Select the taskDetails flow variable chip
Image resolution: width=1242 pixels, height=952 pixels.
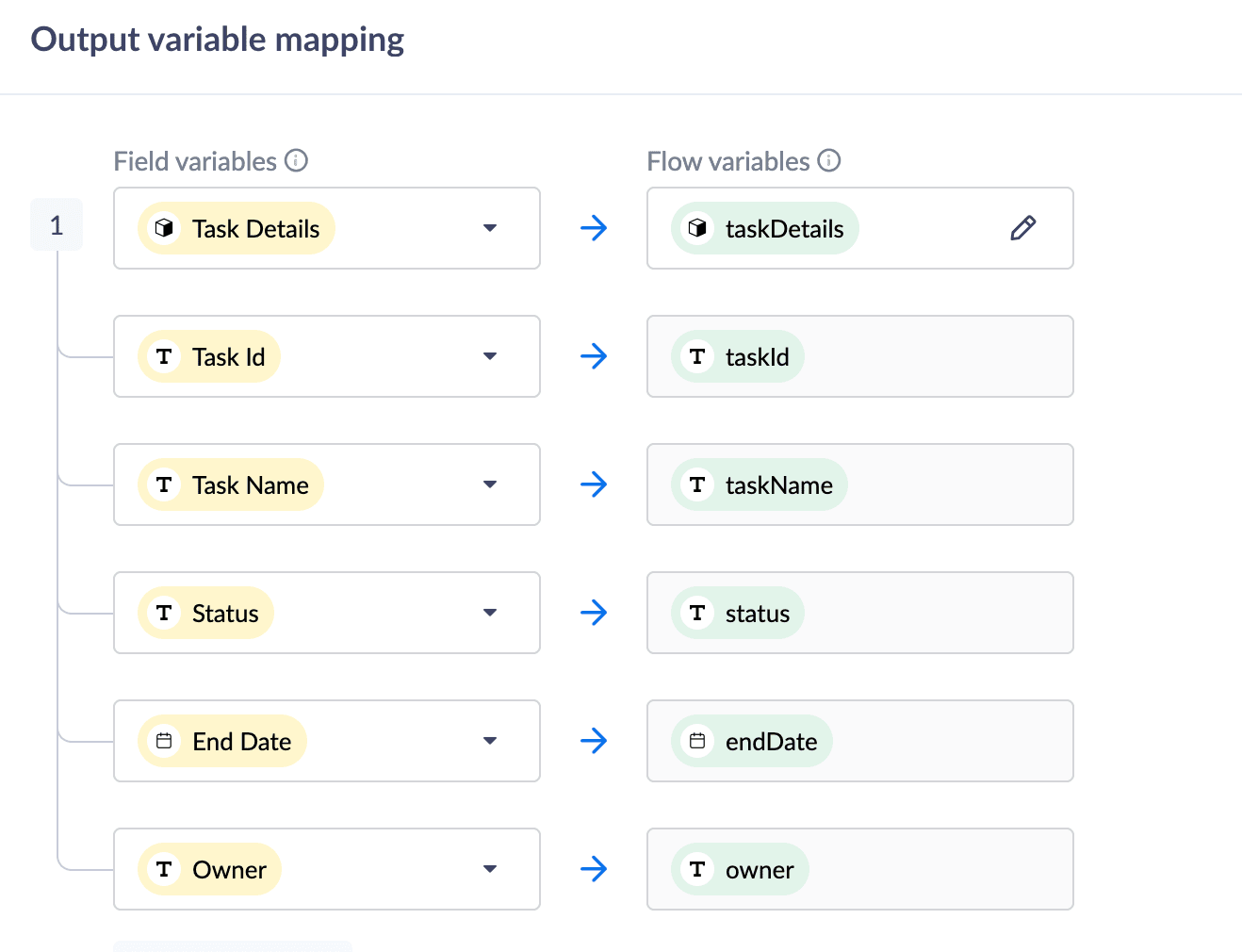tap(764, 228)
